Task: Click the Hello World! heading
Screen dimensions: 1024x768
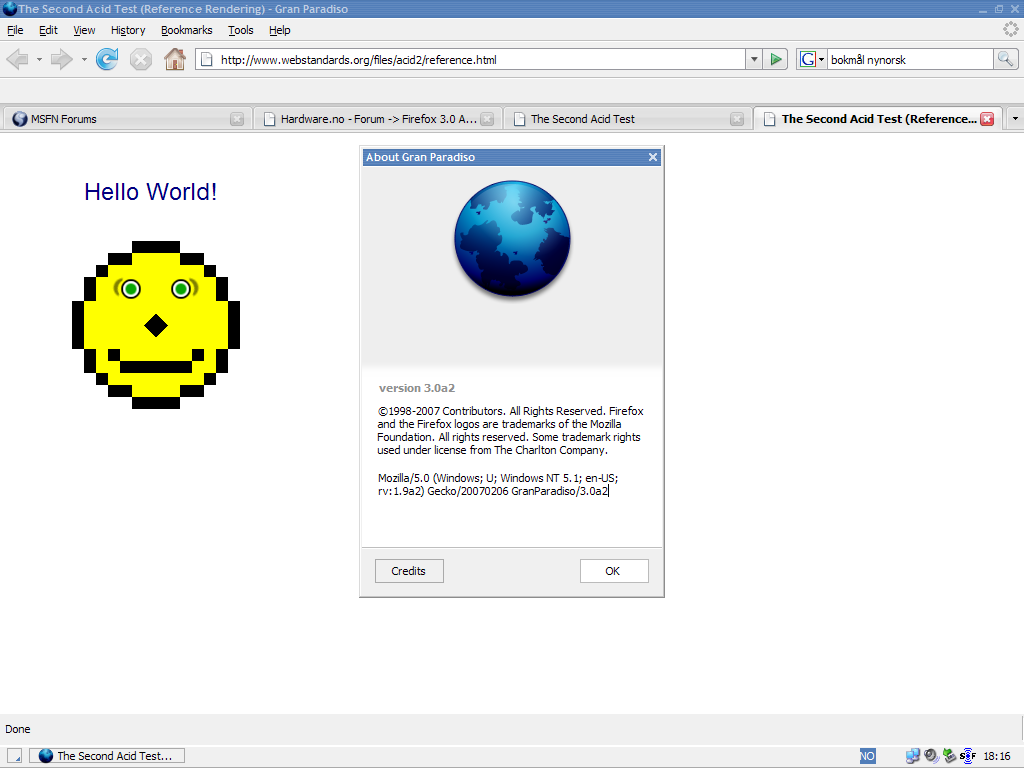Action: click(x=151, y=192)
